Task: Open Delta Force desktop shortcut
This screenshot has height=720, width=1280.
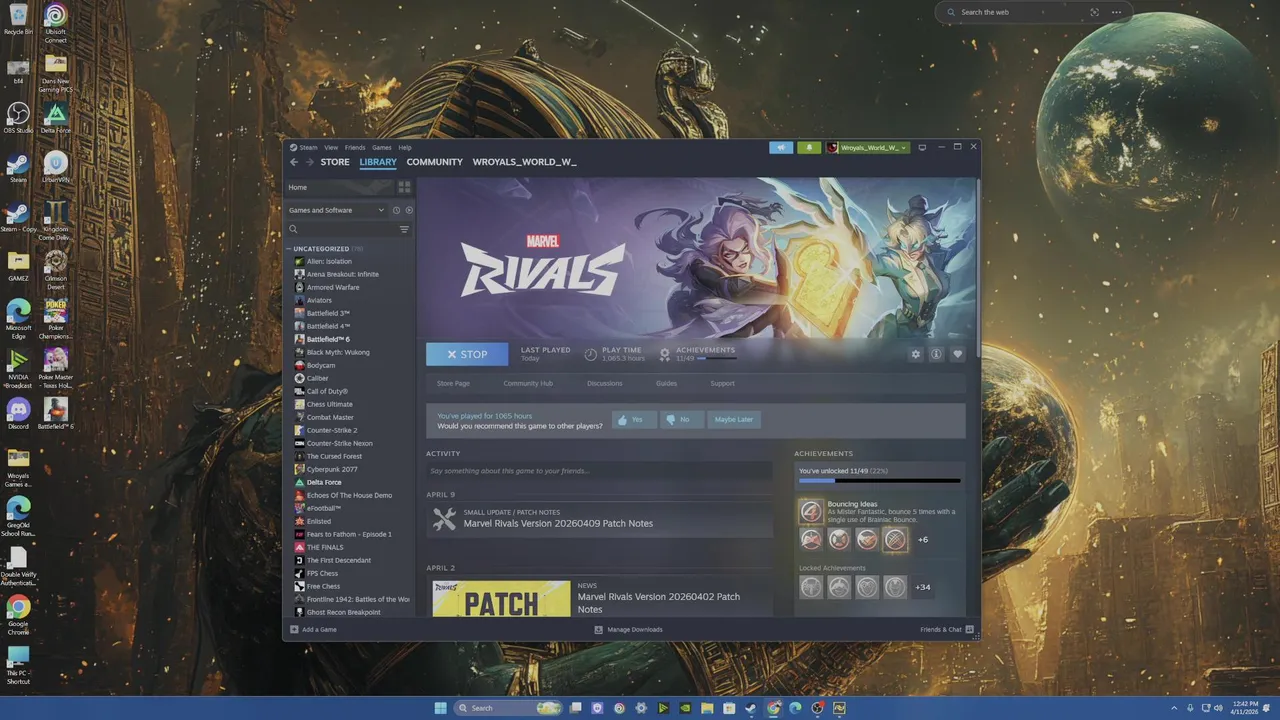Action: (56, 113)
